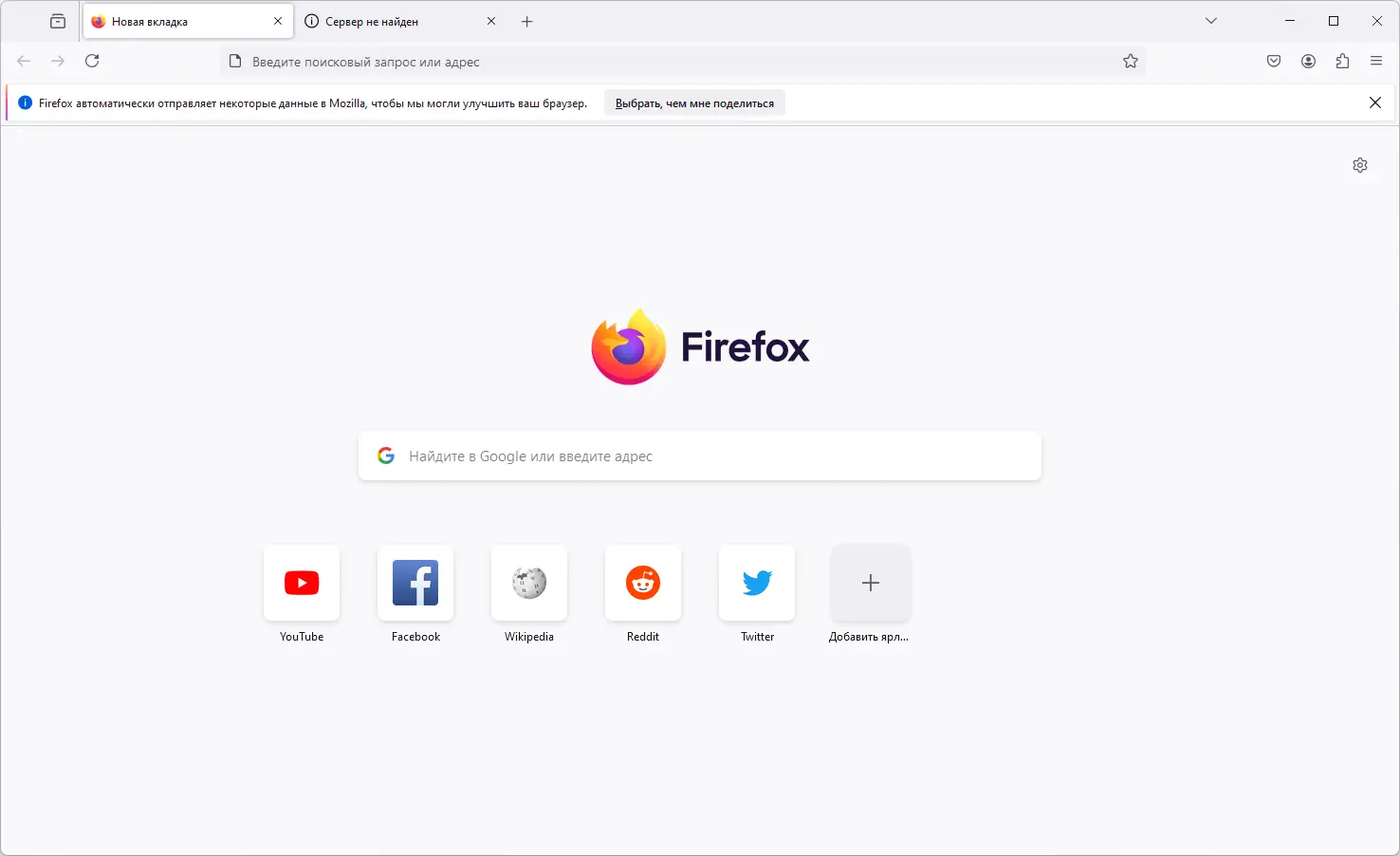Screen dimensions: 1400x856
Task: Open the Reddit shortcut
Action: click(x=642, y=583)
